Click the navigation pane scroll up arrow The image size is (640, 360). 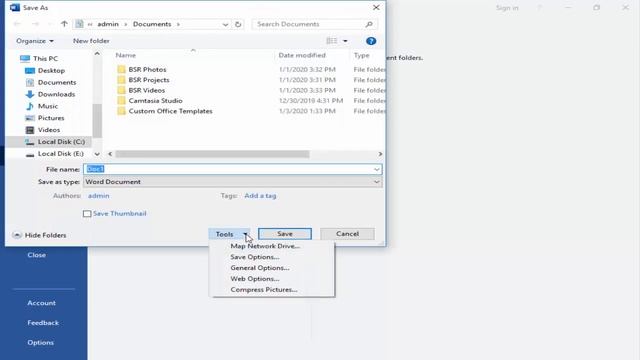(97, 53)
